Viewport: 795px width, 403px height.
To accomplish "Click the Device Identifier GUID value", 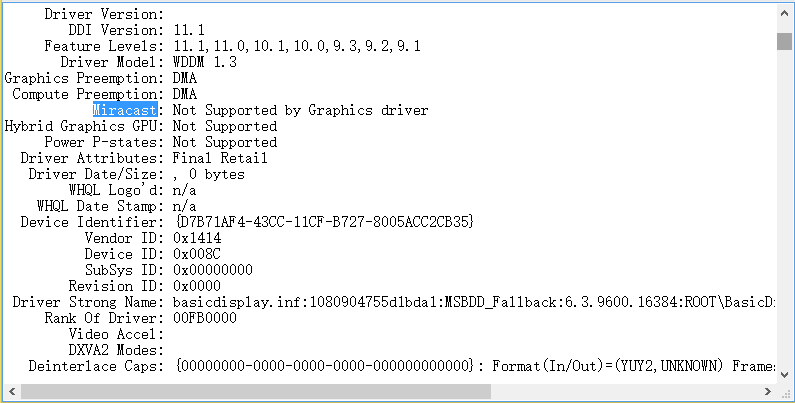I will 323,222.
